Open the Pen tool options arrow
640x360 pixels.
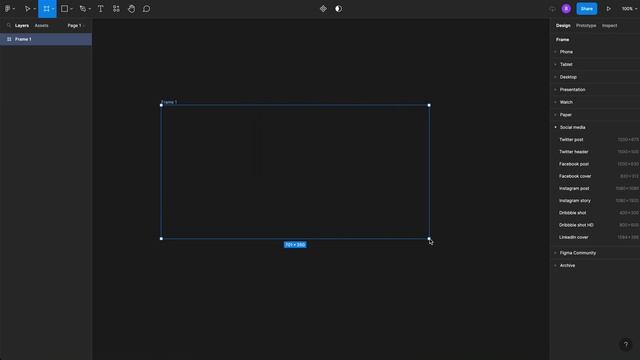point(90,9)
